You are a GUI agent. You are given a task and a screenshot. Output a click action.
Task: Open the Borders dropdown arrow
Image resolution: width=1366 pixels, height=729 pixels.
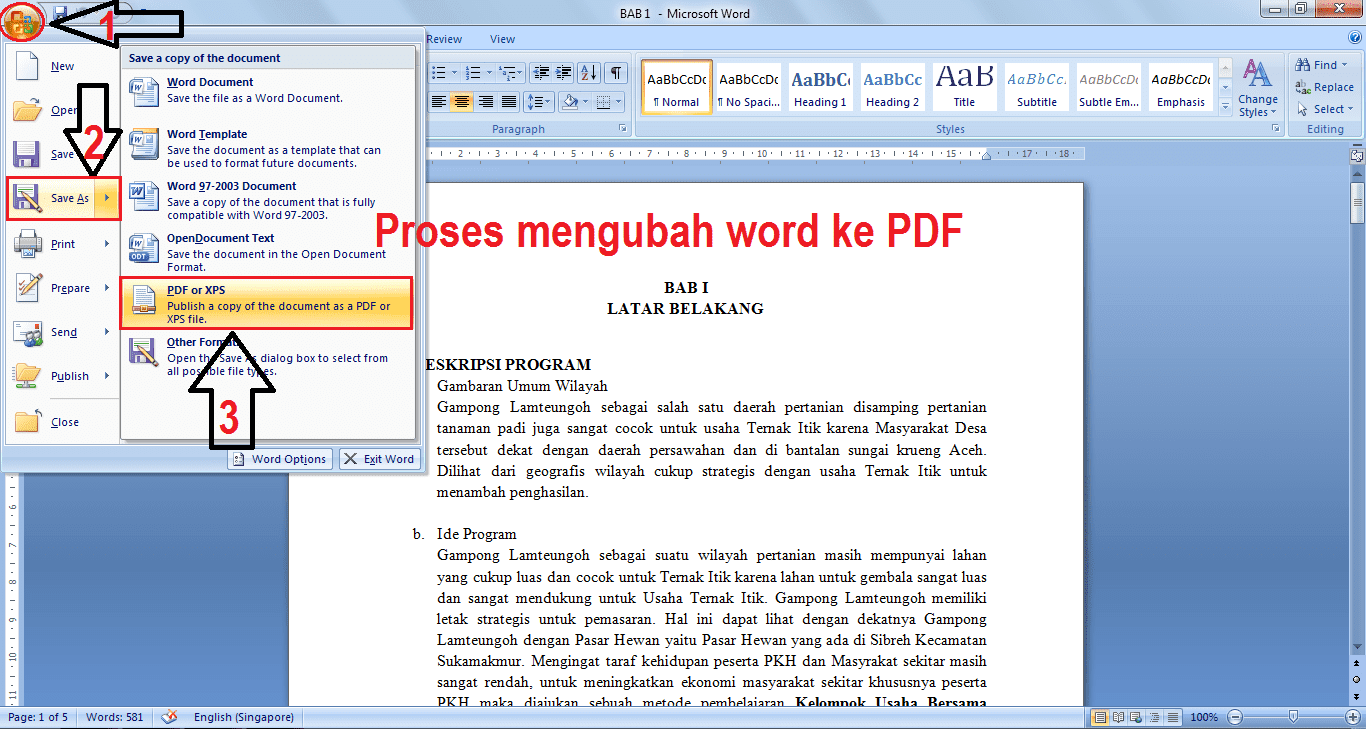(619, 102)
